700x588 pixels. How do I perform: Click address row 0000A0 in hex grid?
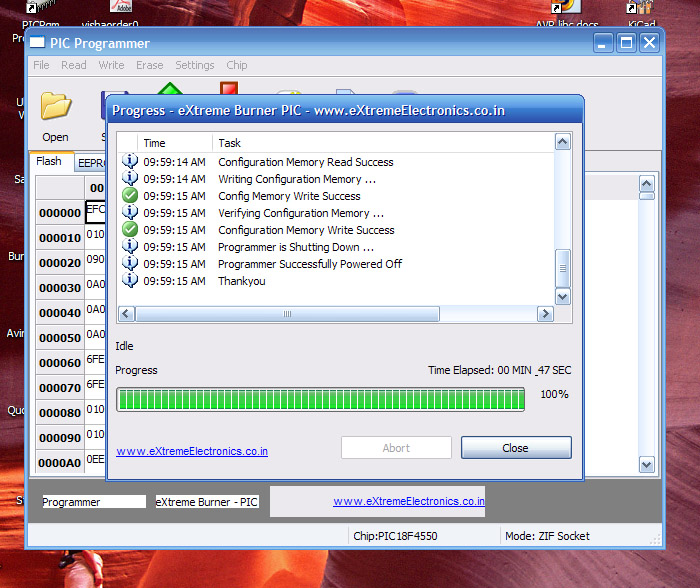(60, 463)
